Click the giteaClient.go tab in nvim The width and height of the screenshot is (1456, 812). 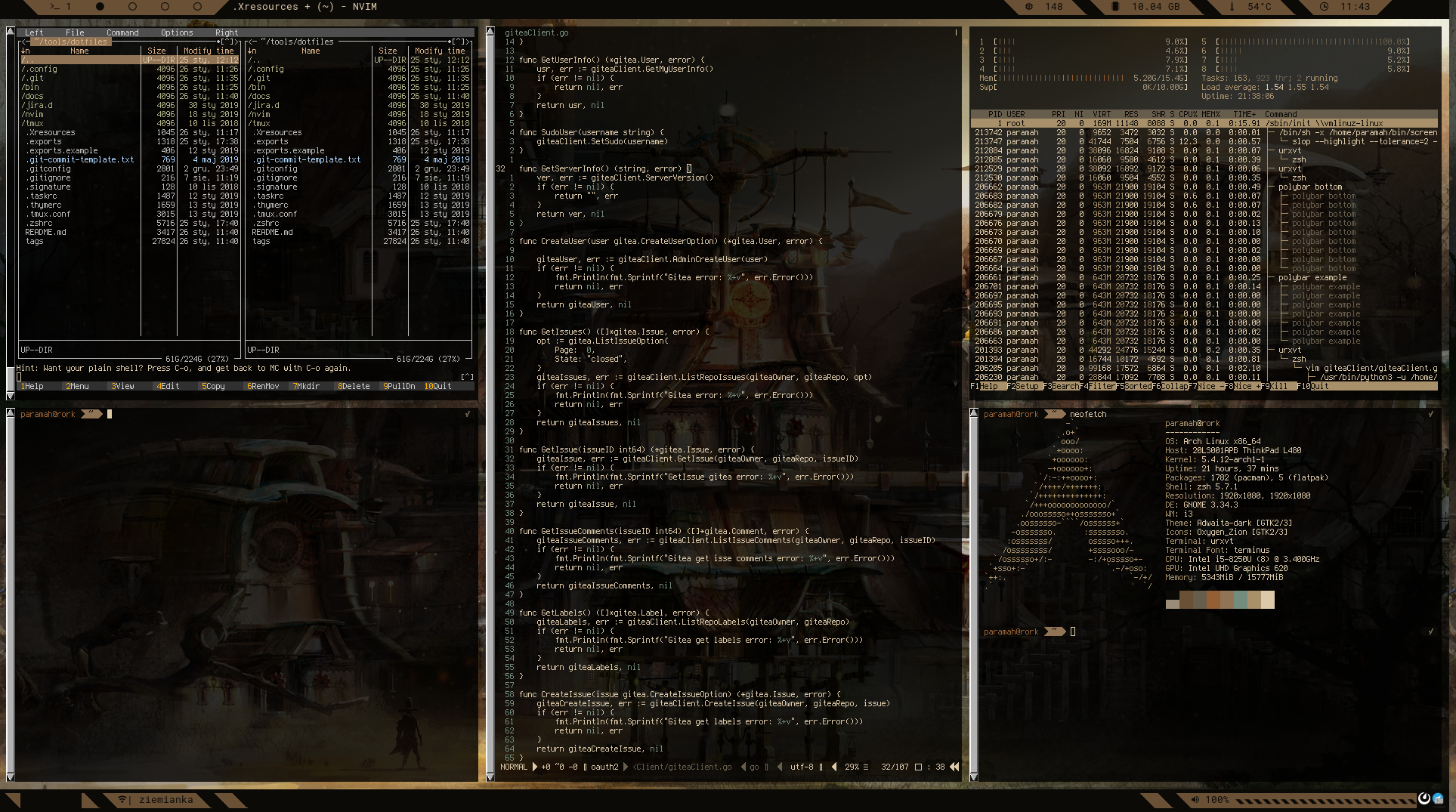click(x=536, y=32)
